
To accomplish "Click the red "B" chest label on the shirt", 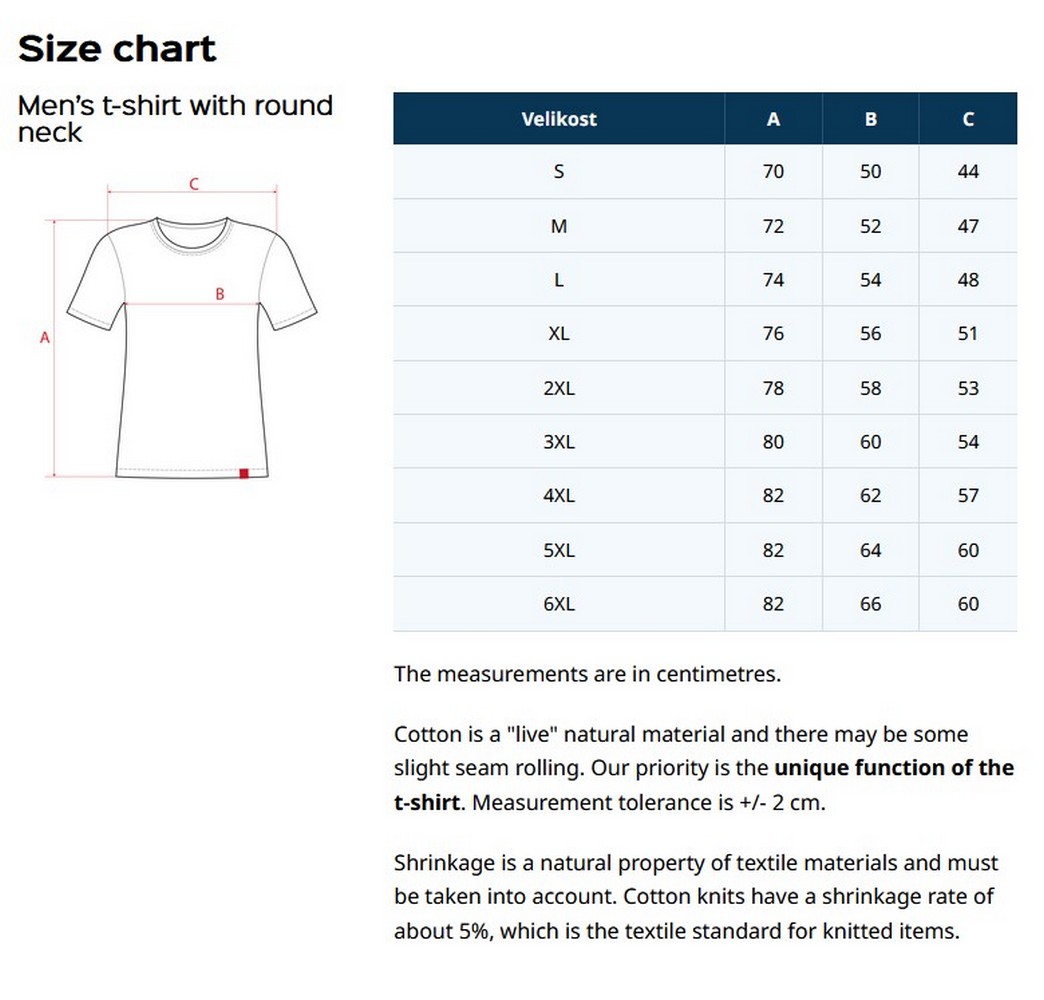I will [x=220, y=294].
